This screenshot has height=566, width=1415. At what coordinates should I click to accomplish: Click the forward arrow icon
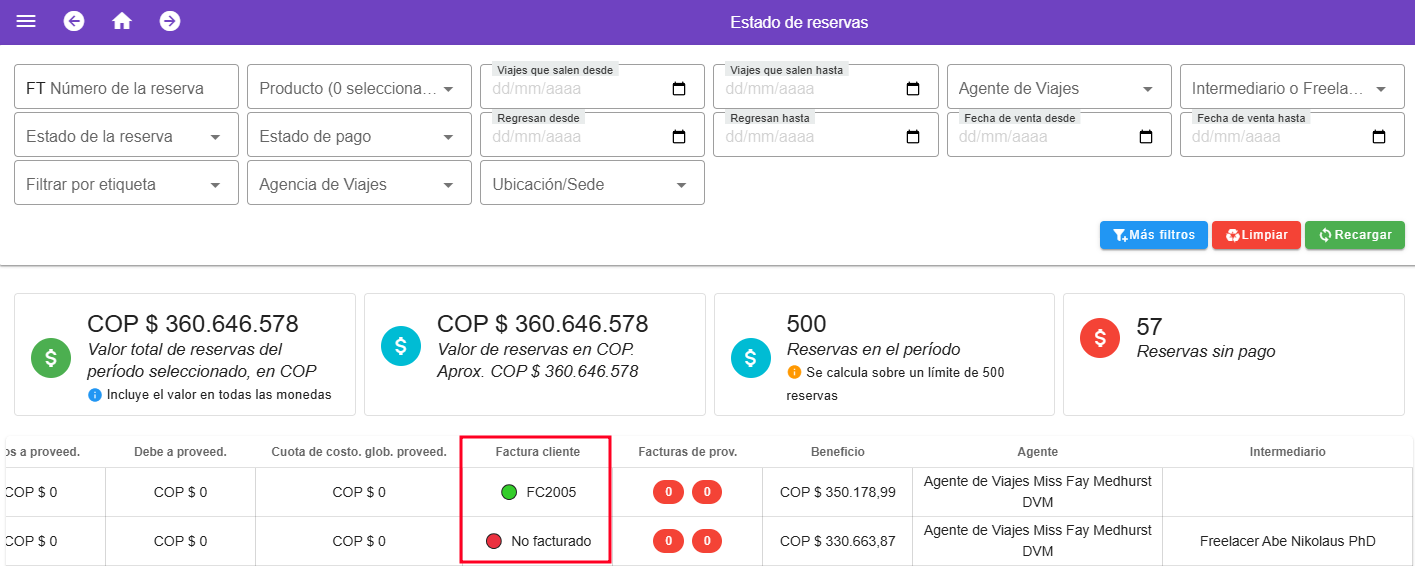point(170,22)
